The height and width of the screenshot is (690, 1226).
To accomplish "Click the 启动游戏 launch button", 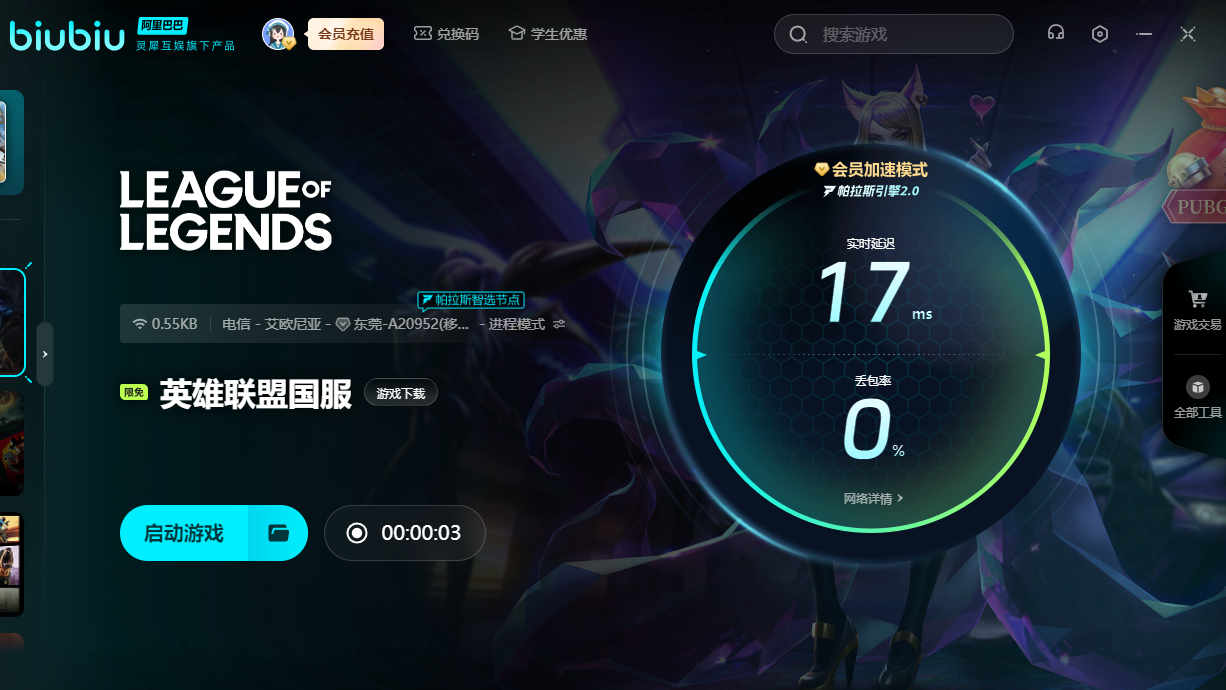I will (x=184, y=533).
